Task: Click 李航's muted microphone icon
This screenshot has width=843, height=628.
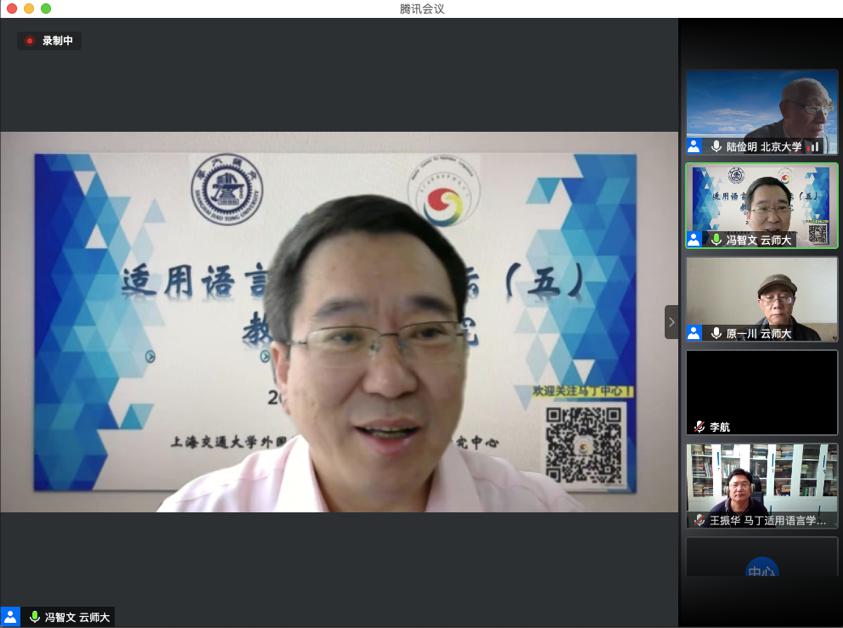Action: [699, 427]
